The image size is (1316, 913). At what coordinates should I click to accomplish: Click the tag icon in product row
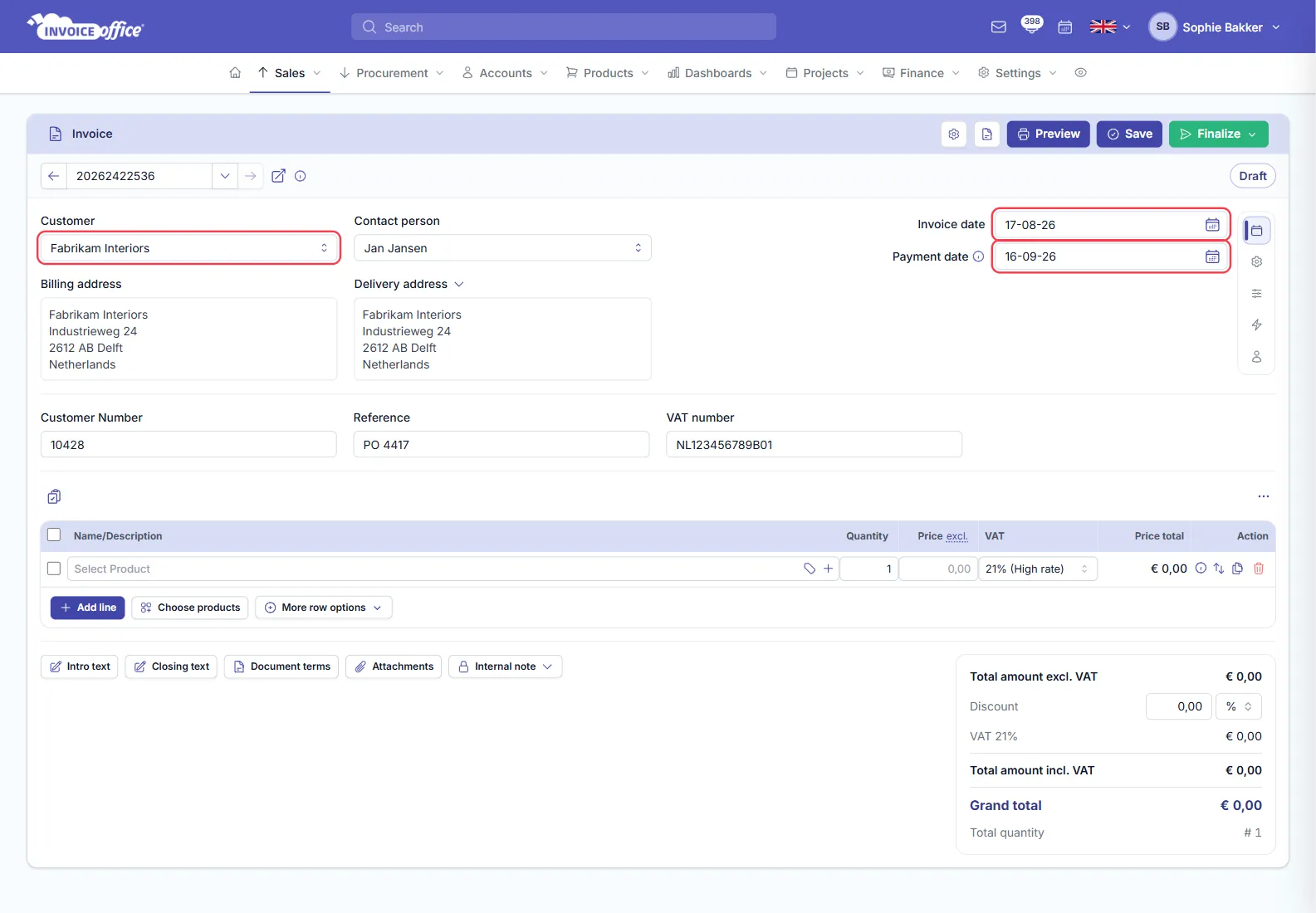[810, 569]
